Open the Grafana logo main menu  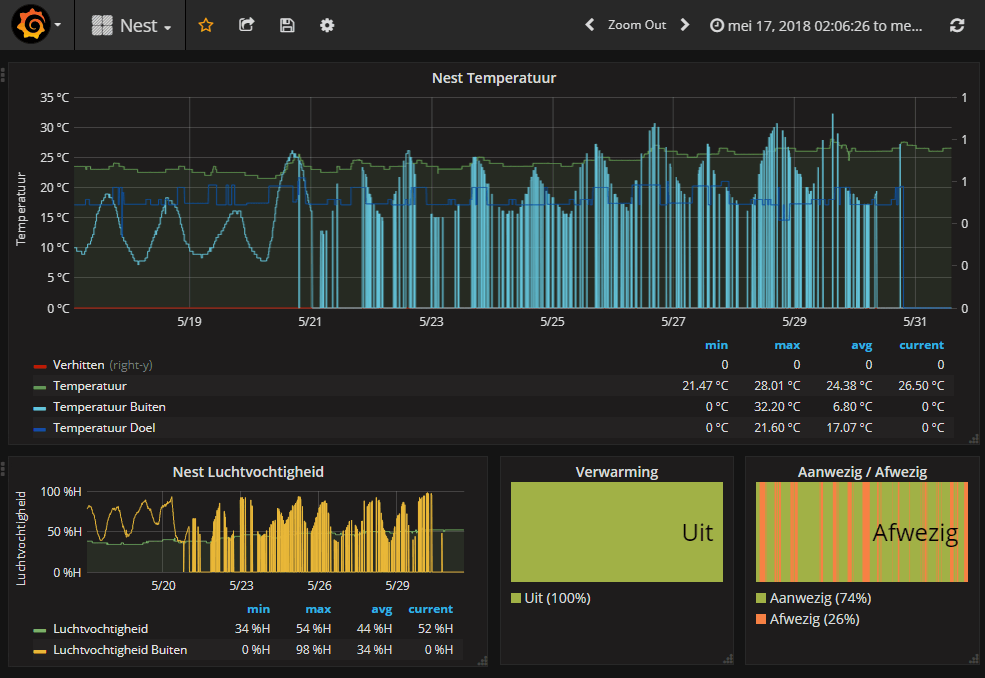coord(37,25)
